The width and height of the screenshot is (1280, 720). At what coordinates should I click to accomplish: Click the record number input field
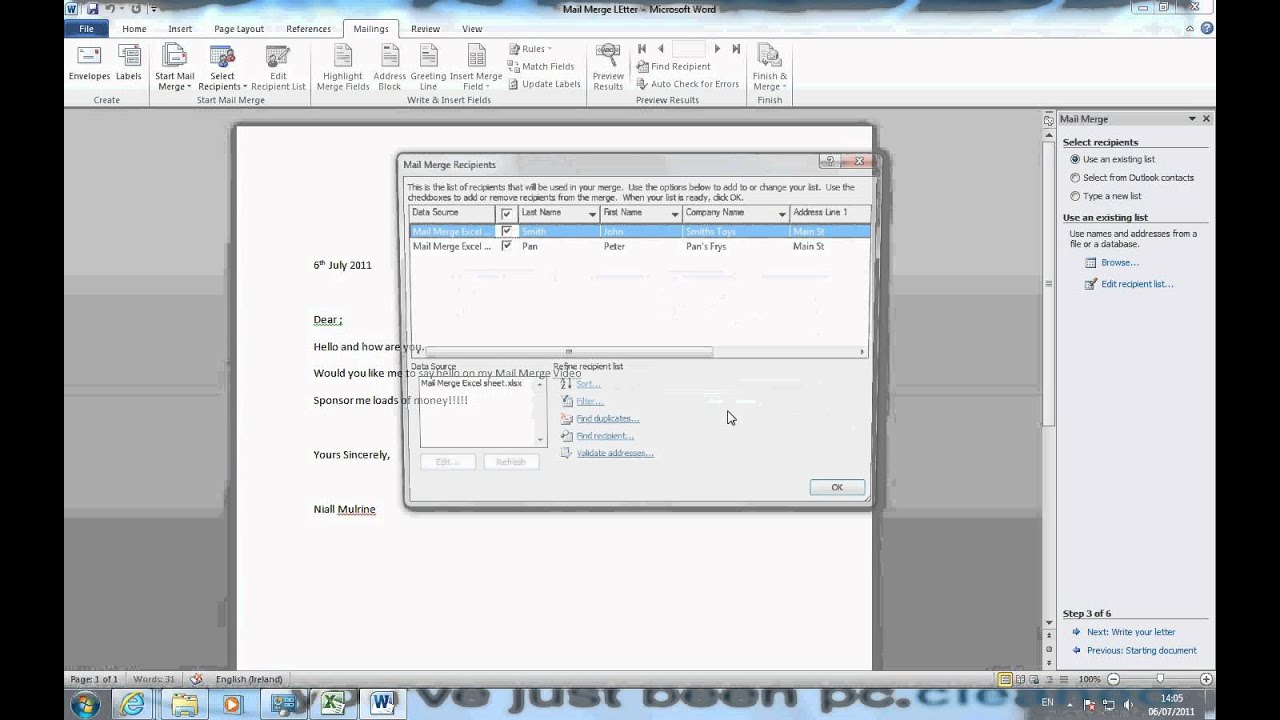(x=689, y=48)
